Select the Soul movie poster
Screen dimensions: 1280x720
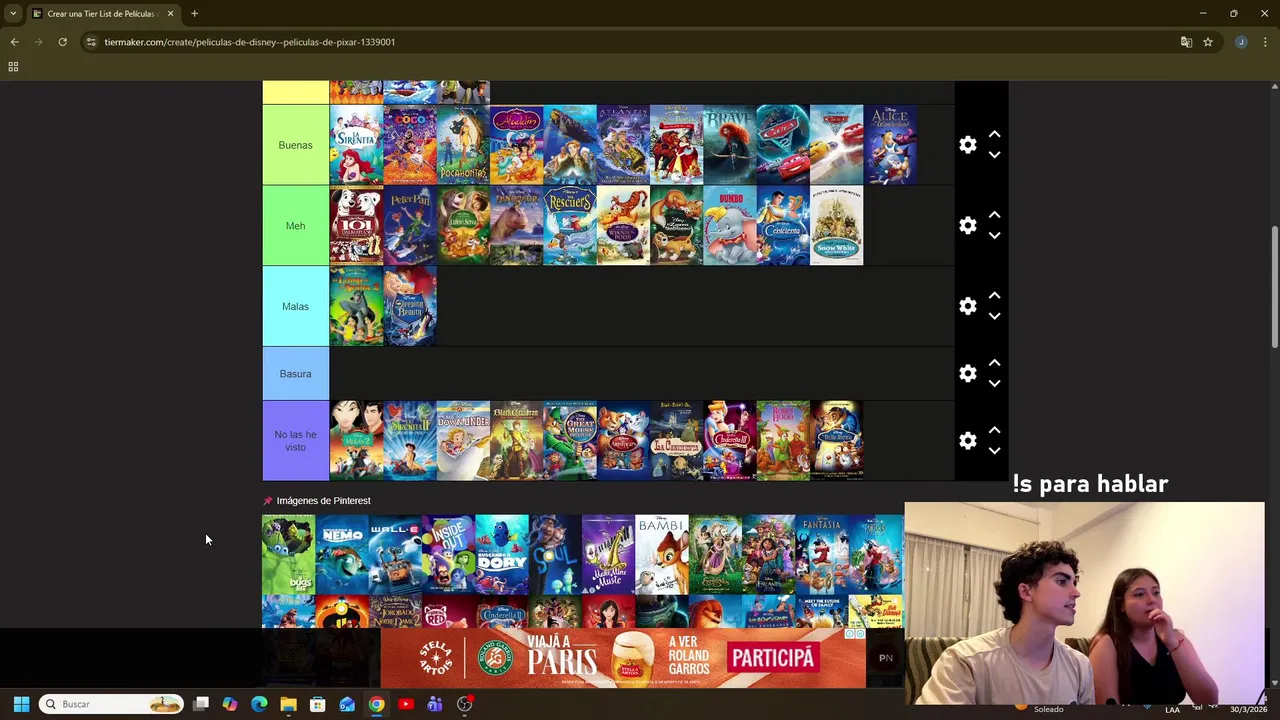(x=555, y=555)
